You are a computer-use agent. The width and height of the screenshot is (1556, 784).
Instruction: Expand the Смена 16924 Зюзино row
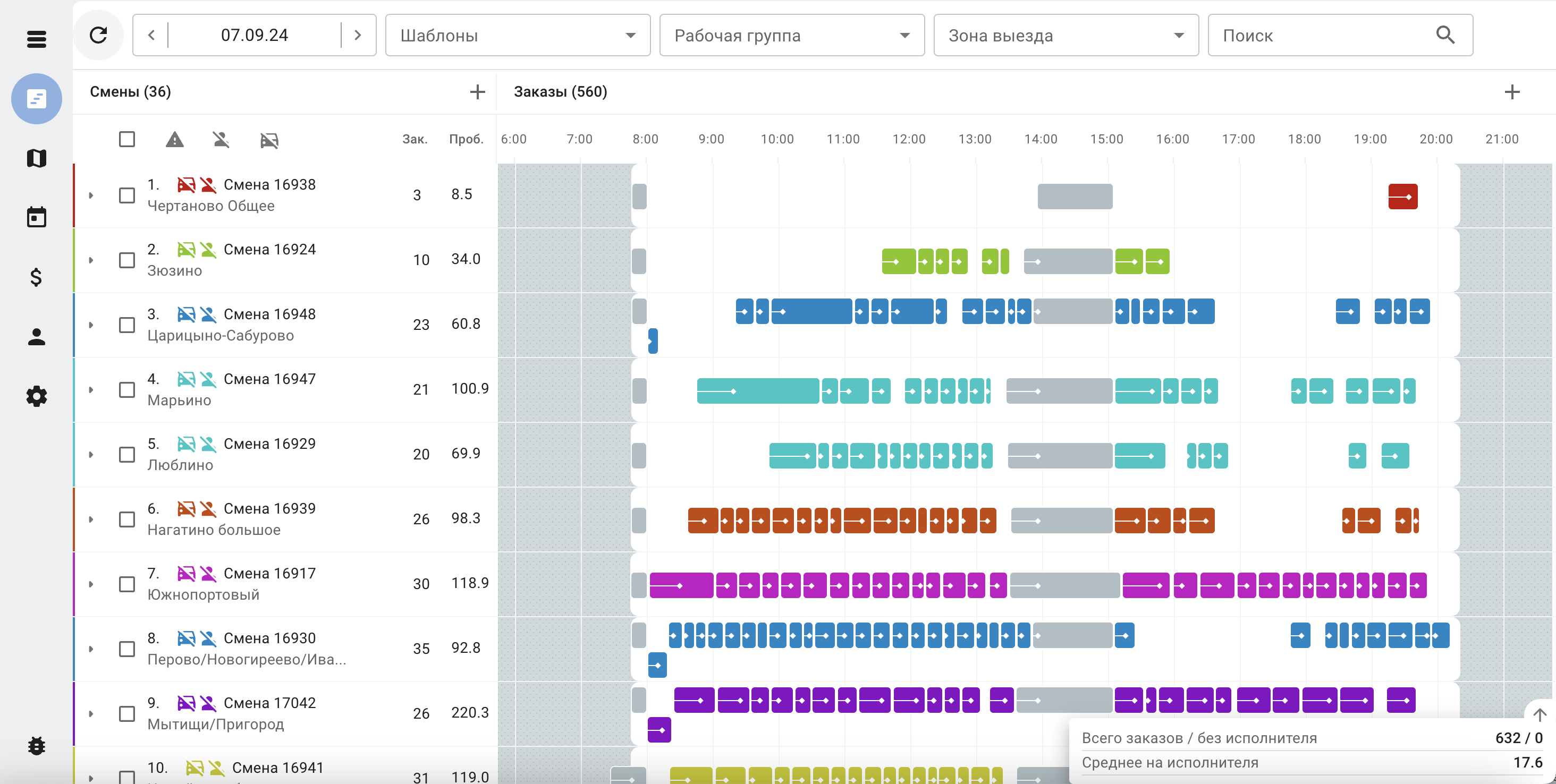[91, 260]
